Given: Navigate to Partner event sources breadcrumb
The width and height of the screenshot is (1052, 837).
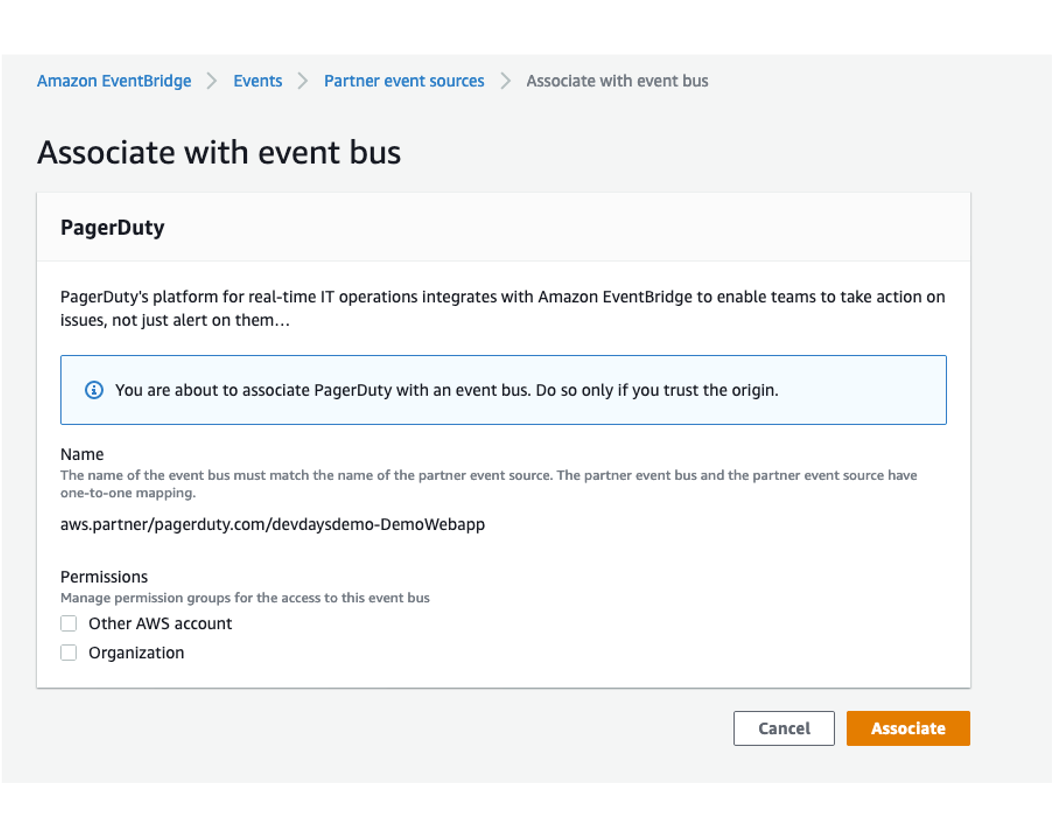Looking at the screenshot, I should [404, 81].
